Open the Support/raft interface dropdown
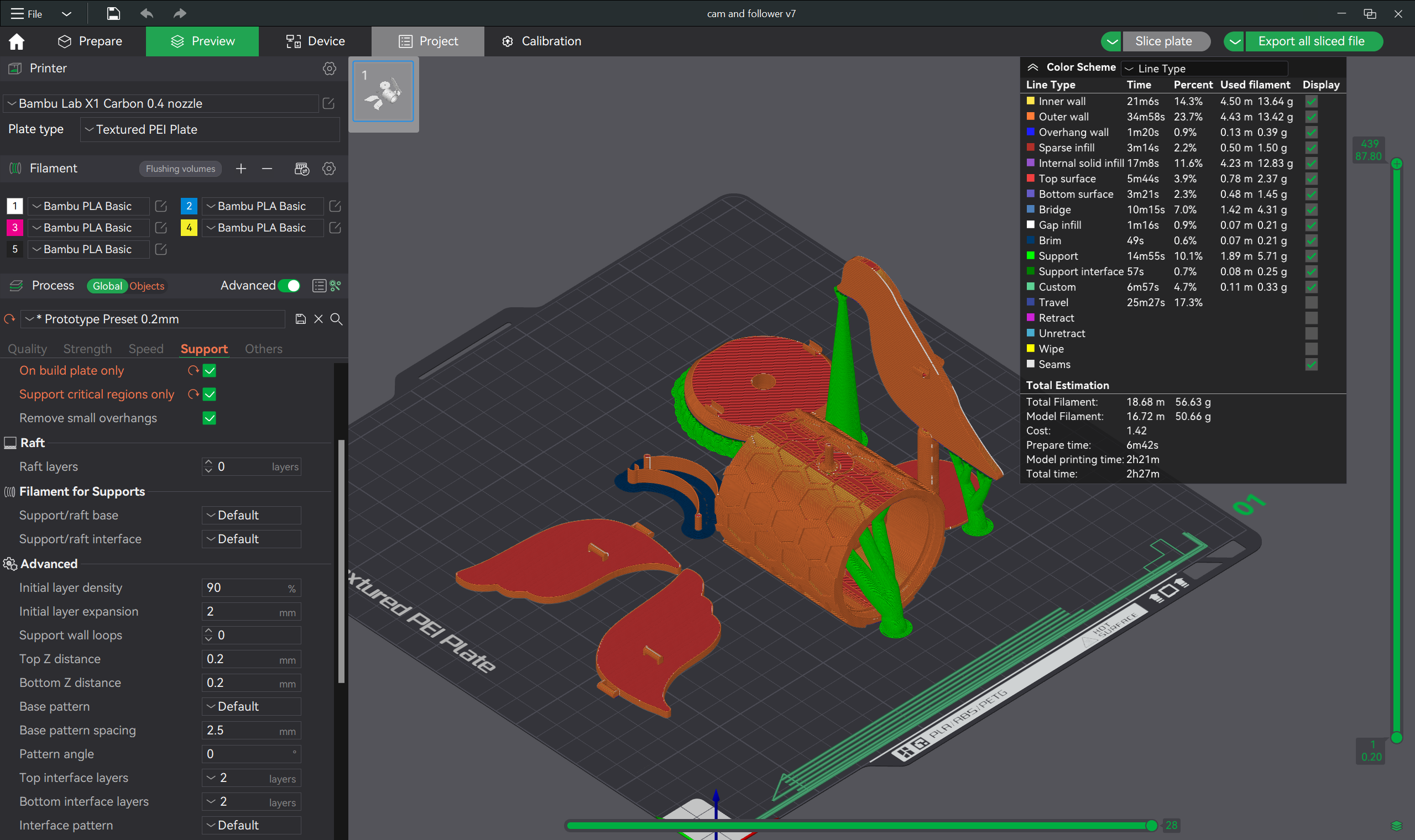This screenshot has height=840, width=1415. [252, 539]
